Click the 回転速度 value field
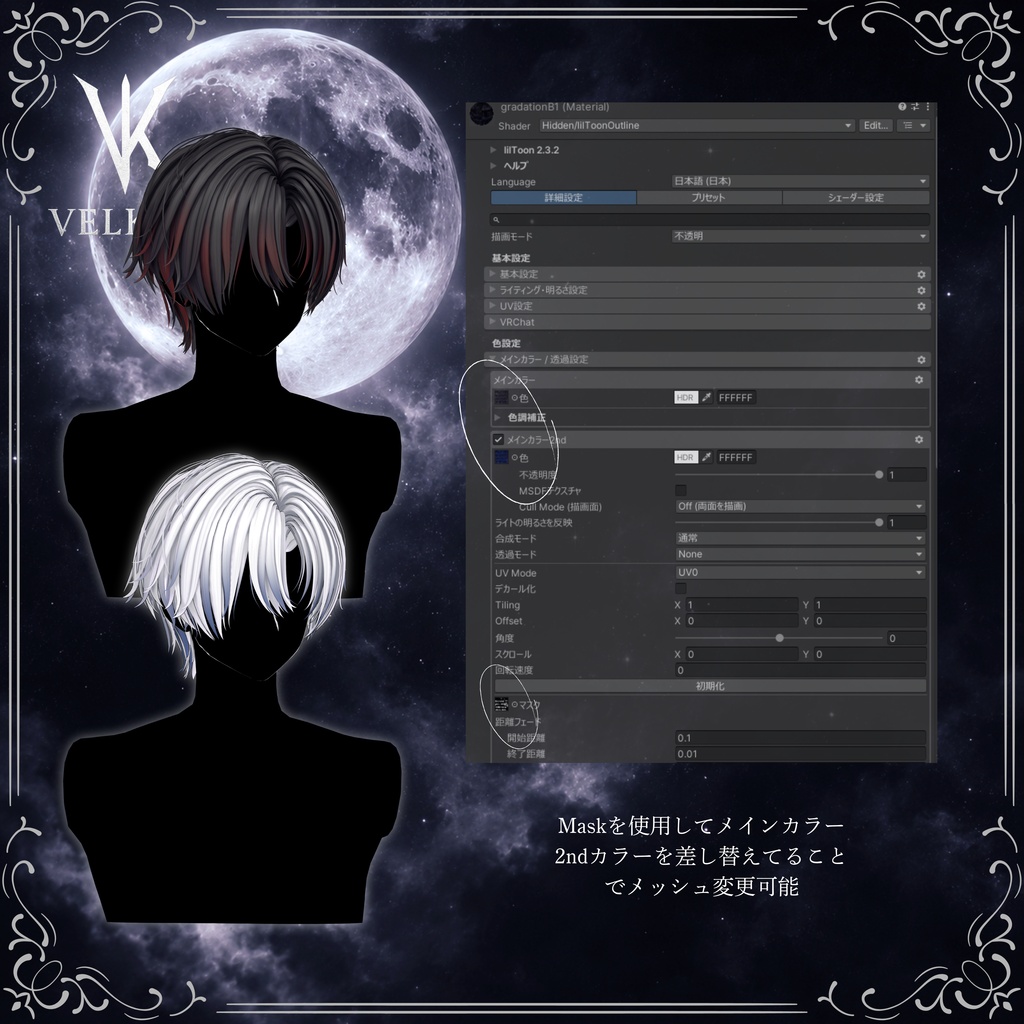This screenshot has height=1024, width=1024. coord(801,670)
